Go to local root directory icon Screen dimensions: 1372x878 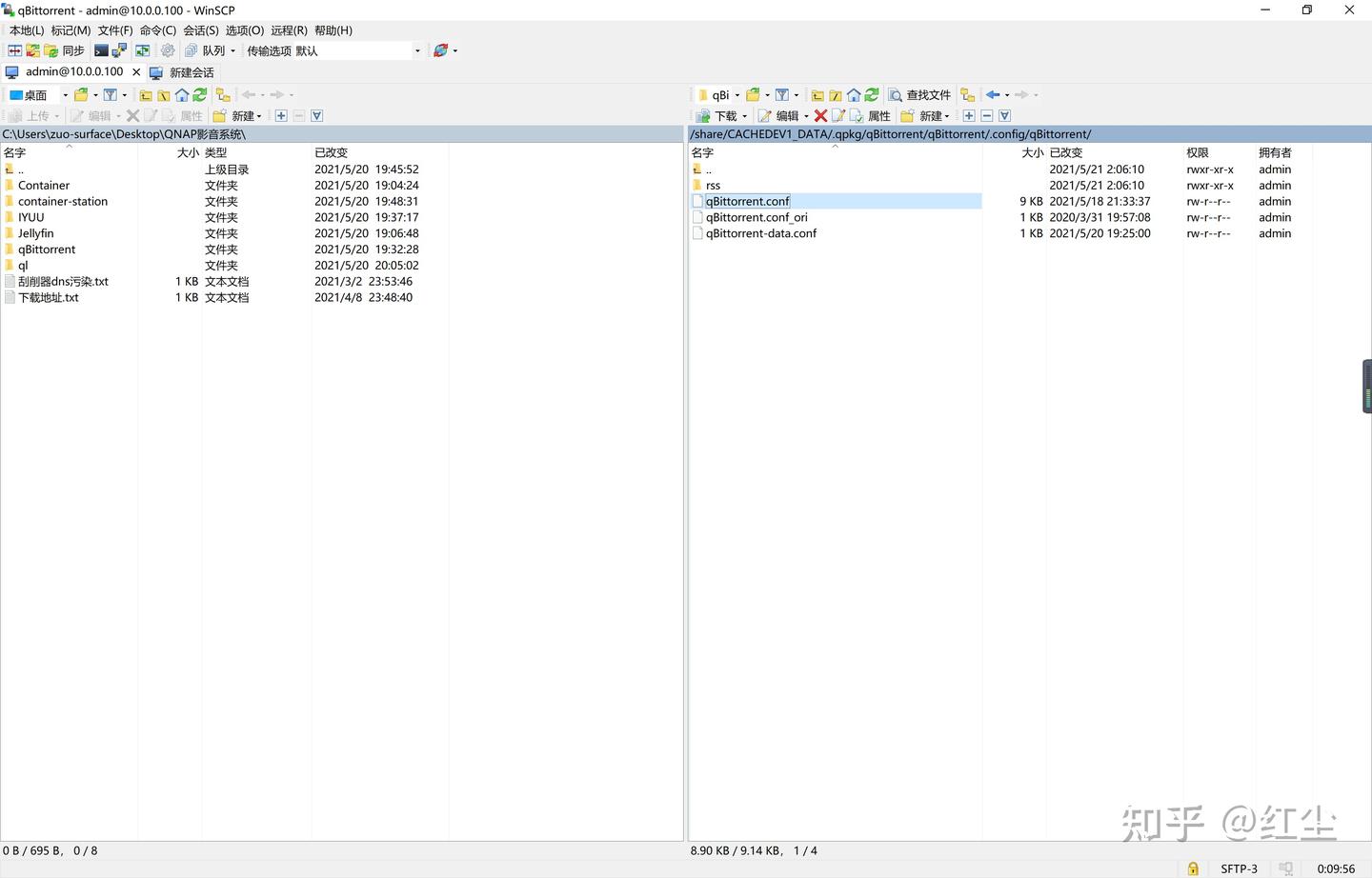(164, 94)
